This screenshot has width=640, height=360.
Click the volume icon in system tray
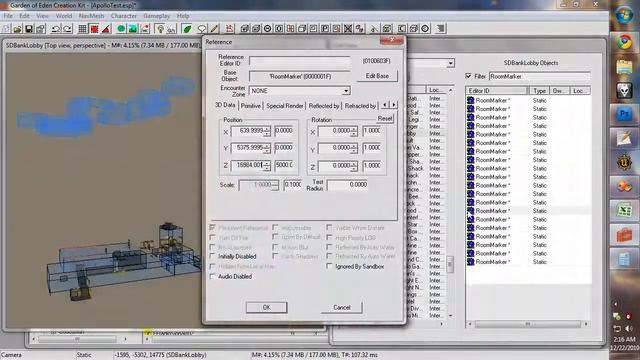629,329
